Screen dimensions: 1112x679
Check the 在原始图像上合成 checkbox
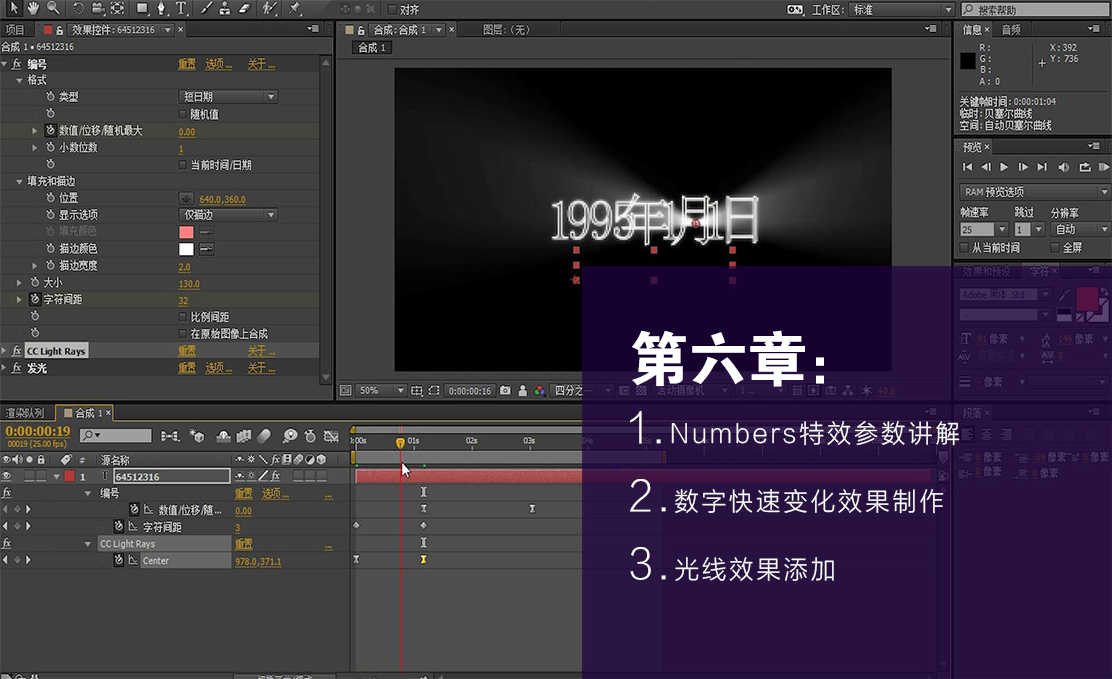182,333
